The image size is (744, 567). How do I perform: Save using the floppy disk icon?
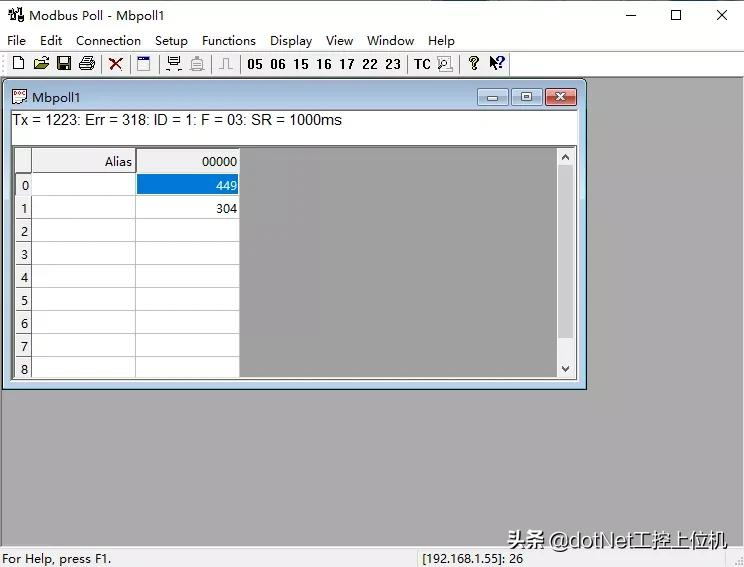tap(64, 64)
